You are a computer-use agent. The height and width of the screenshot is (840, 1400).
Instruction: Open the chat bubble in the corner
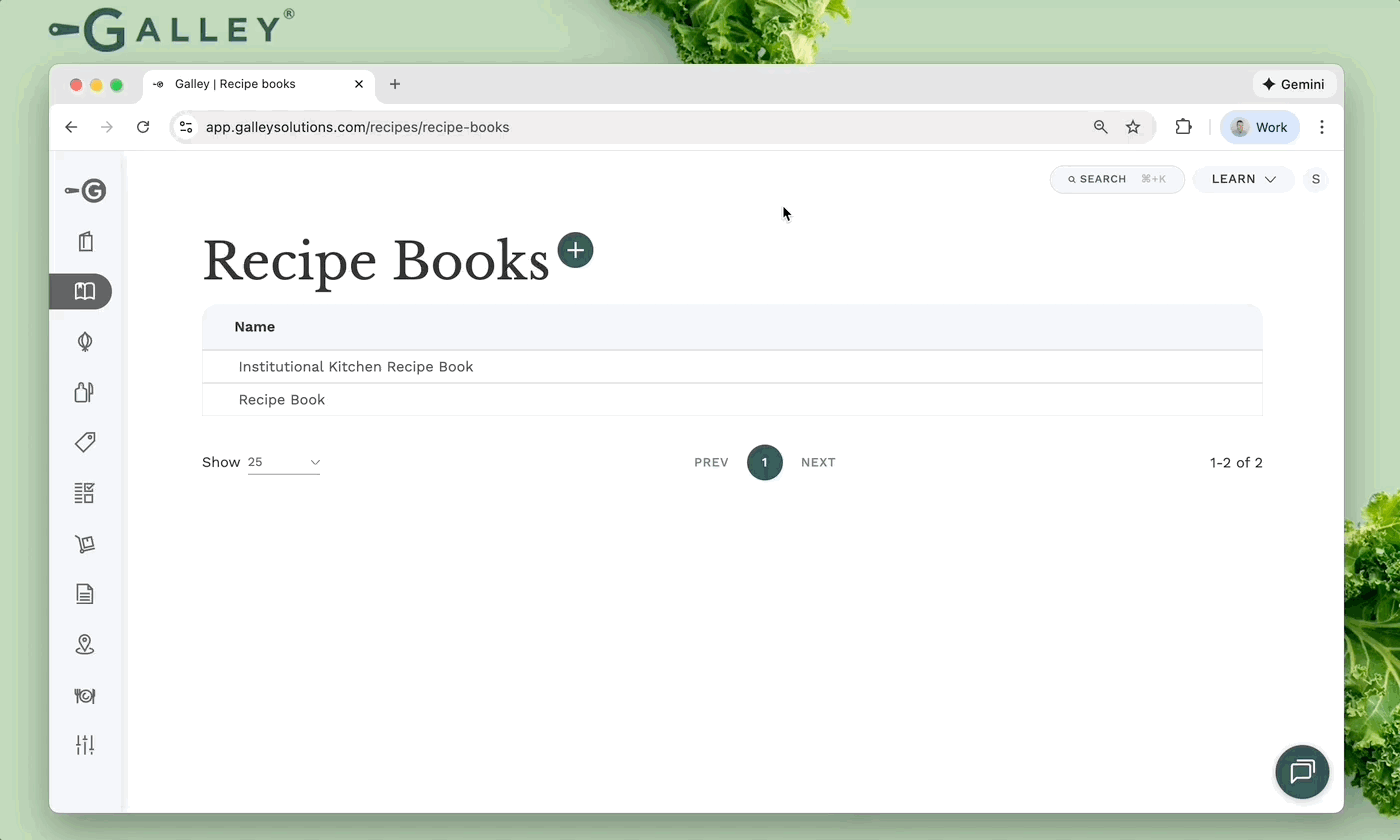pyautogui.click(x=1302, y=772)
